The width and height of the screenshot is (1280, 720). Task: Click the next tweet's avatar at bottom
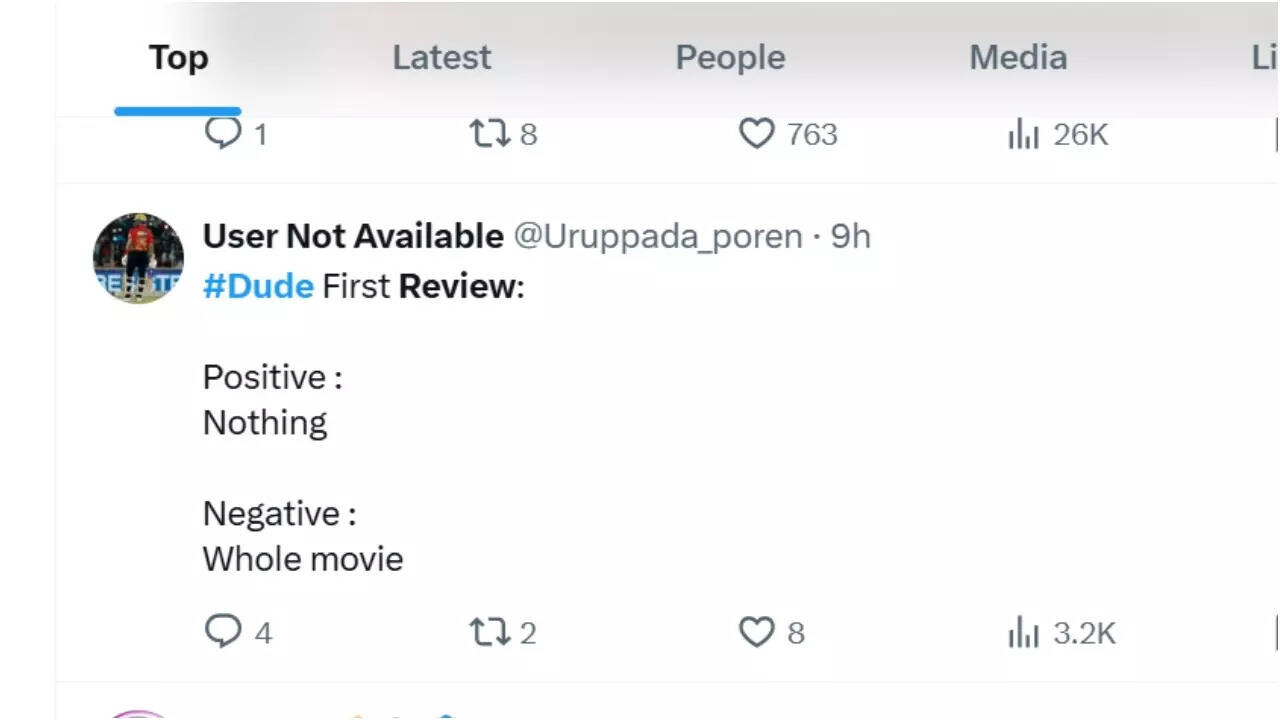click(138, 714)
